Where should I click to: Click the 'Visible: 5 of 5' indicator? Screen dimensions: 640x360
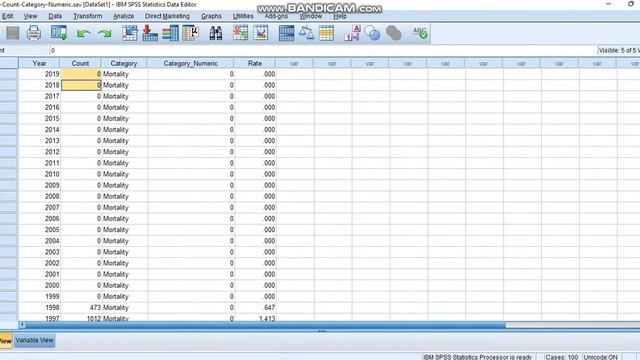pos(618,50)
